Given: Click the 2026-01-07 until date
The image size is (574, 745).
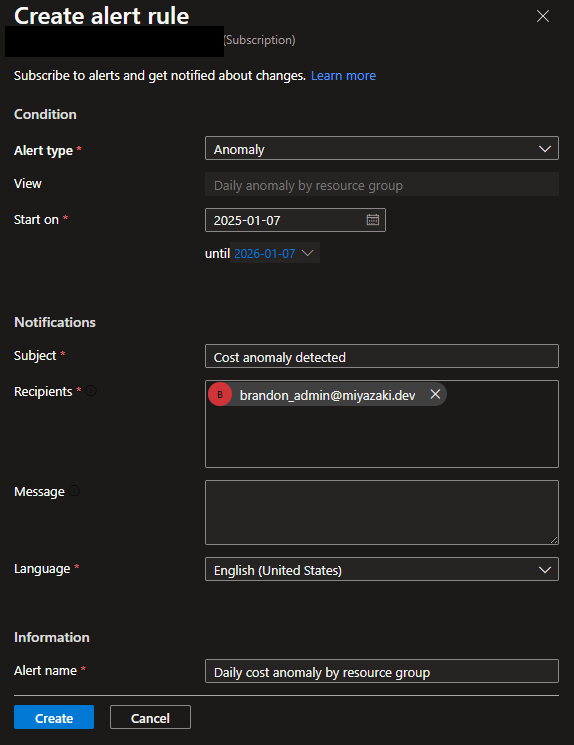Looking at the screenshot, I should [x=265, y=254].
